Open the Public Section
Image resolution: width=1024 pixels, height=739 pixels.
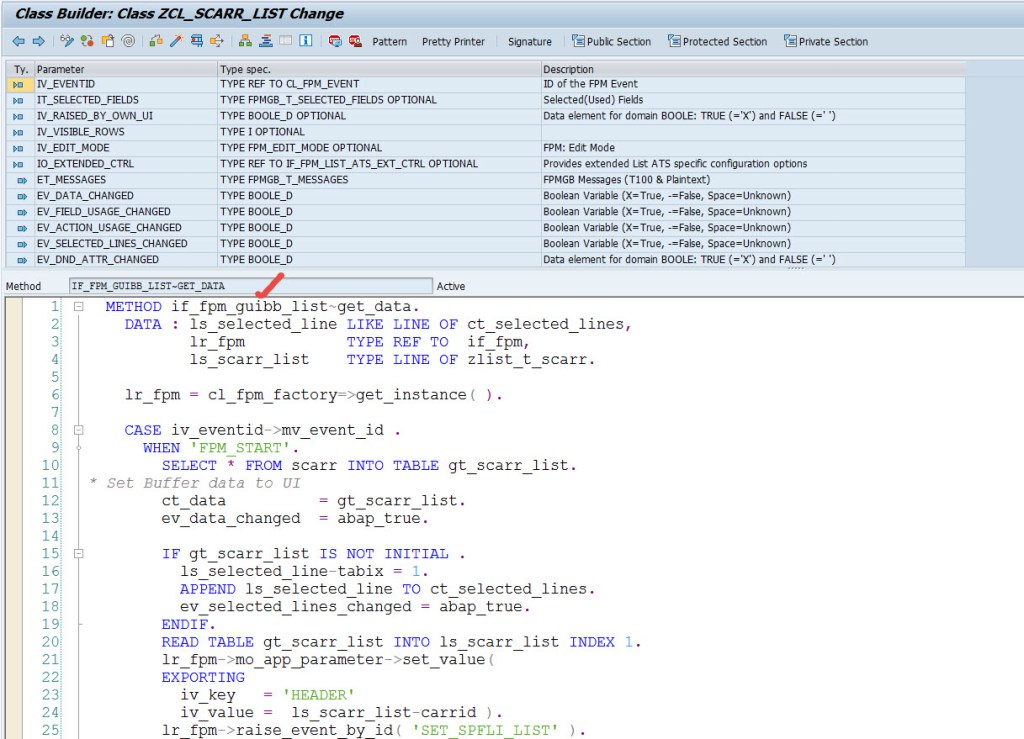tap(612, 41)
